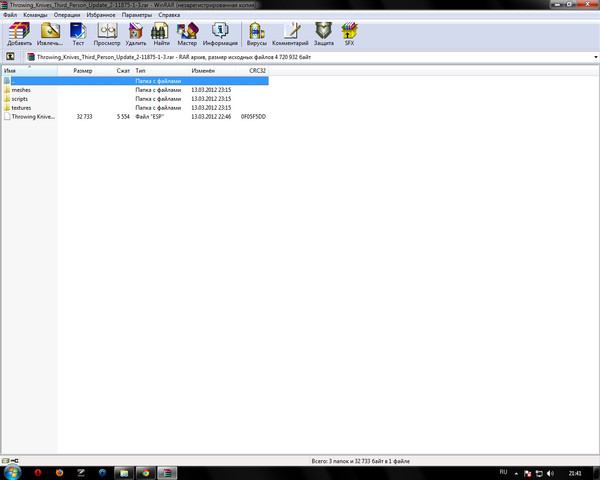Launch the Мастер (Wizard) tool

click(187, 34)
